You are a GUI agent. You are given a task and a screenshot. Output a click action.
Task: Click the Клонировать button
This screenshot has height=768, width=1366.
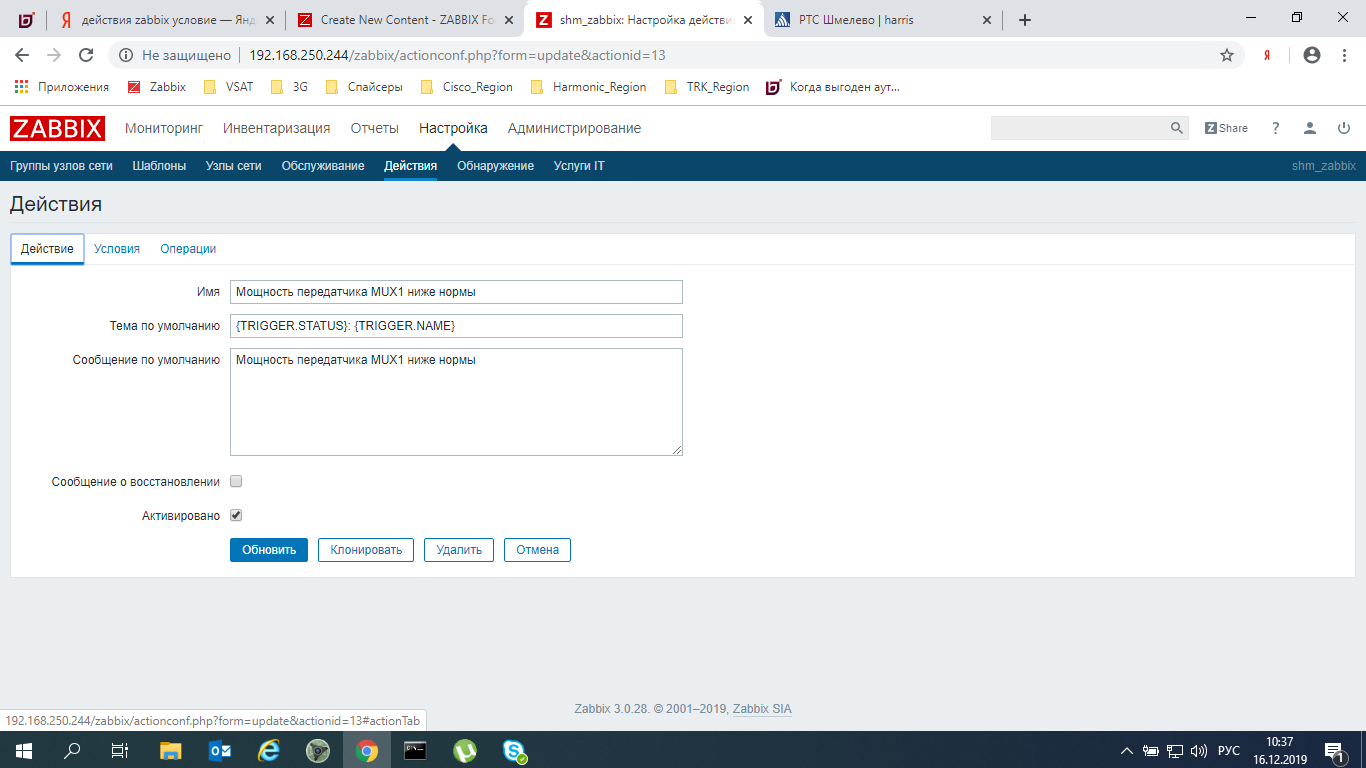[366, 550]
